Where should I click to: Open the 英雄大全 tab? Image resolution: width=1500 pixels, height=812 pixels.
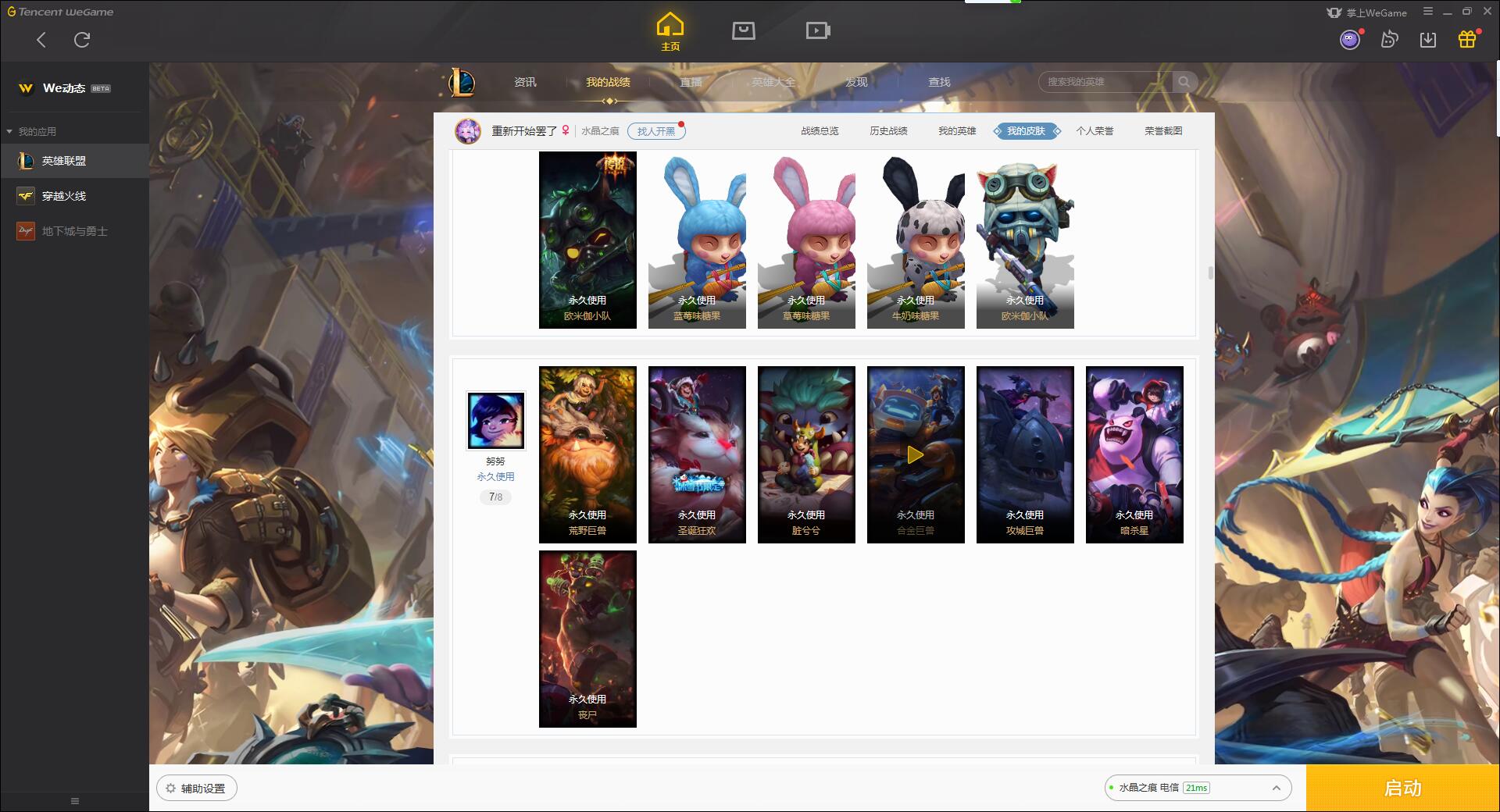[773, 82]
